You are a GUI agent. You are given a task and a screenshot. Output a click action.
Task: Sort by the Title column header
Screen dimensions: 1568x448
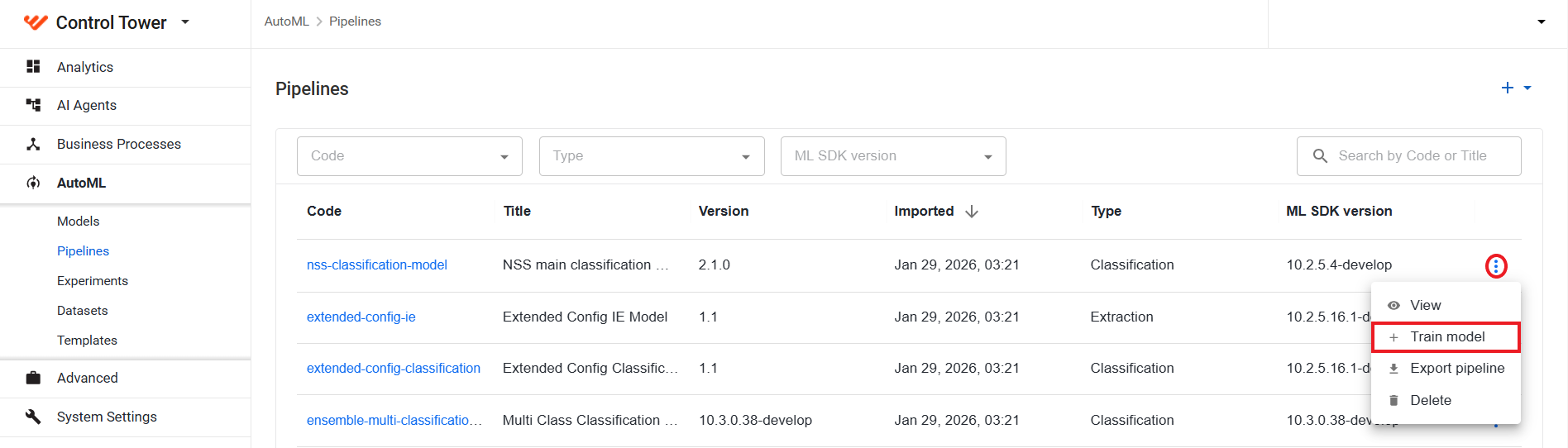(x=517, y=211)
